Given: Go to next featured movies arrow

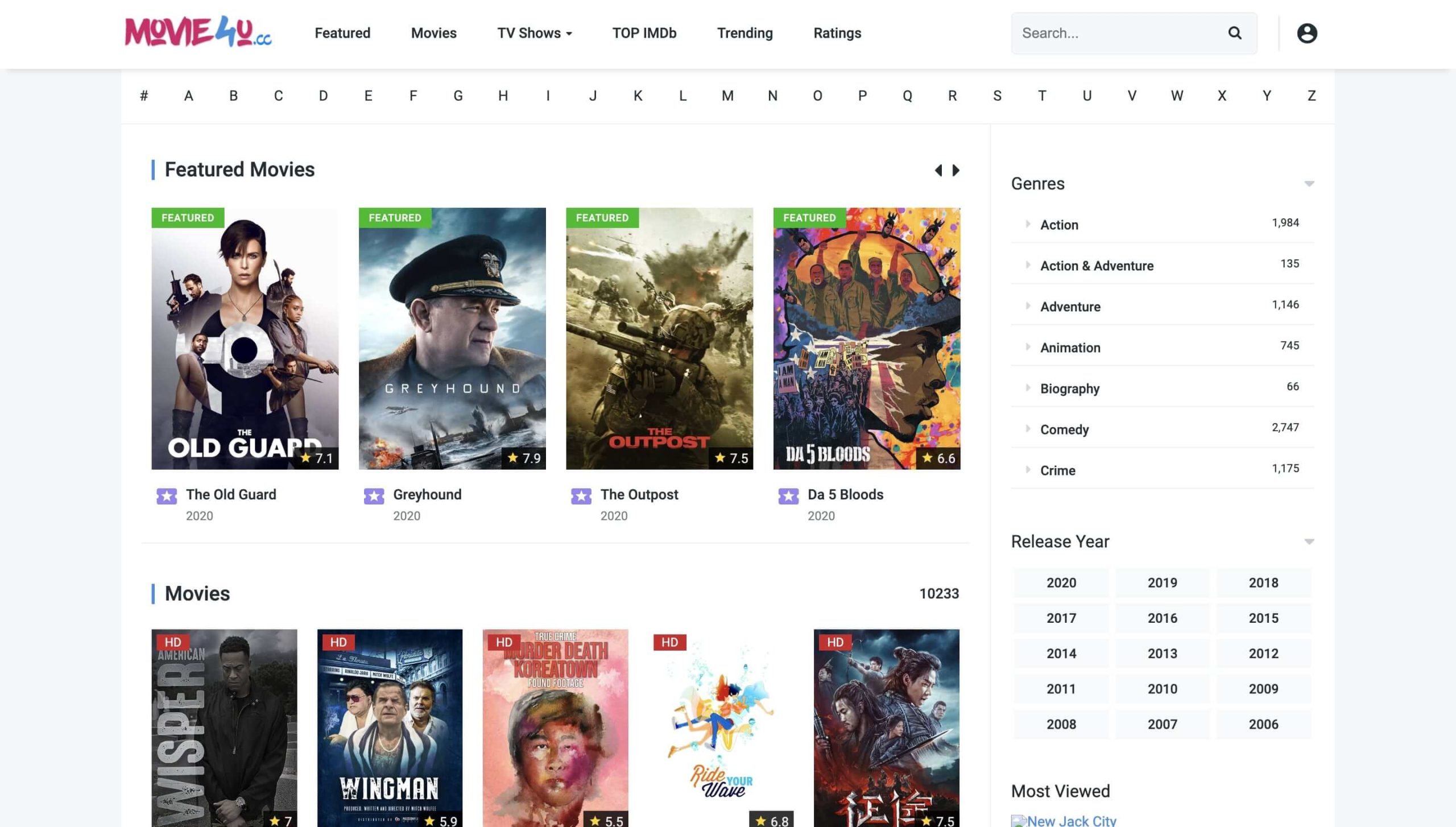Looking at the screenshot, I should tap(956, 170).
